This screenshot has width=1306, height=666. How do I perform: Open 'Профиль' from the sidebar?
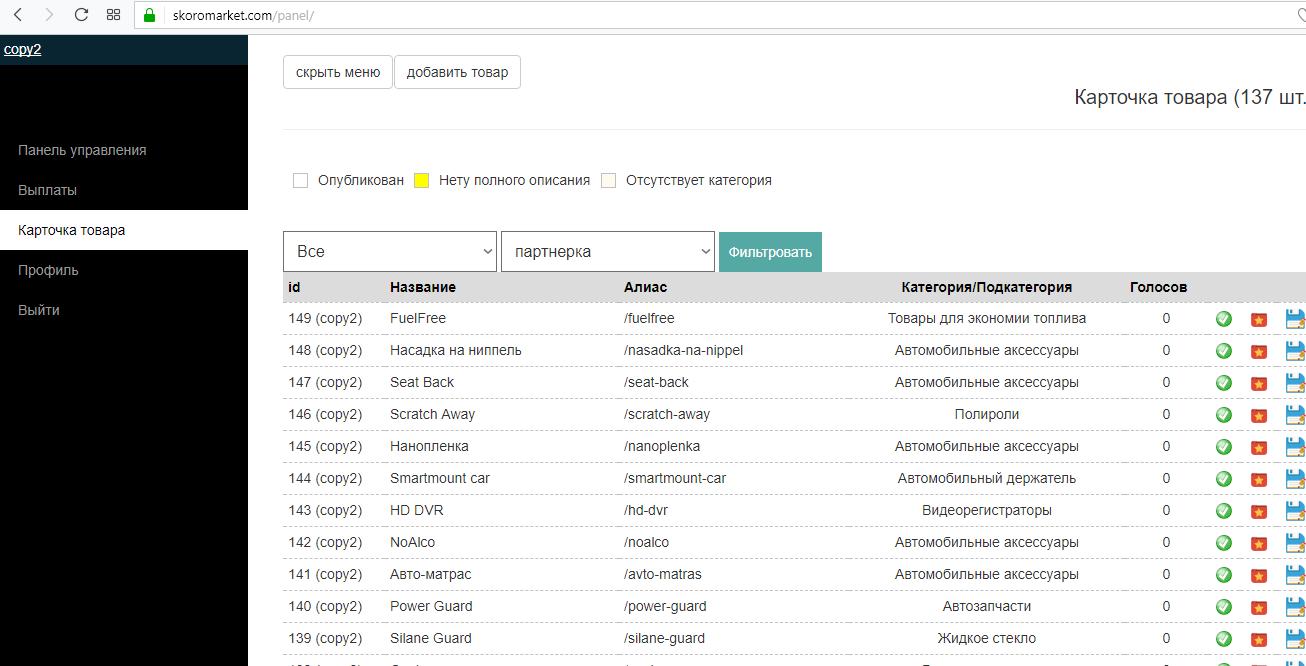(48, 270)
